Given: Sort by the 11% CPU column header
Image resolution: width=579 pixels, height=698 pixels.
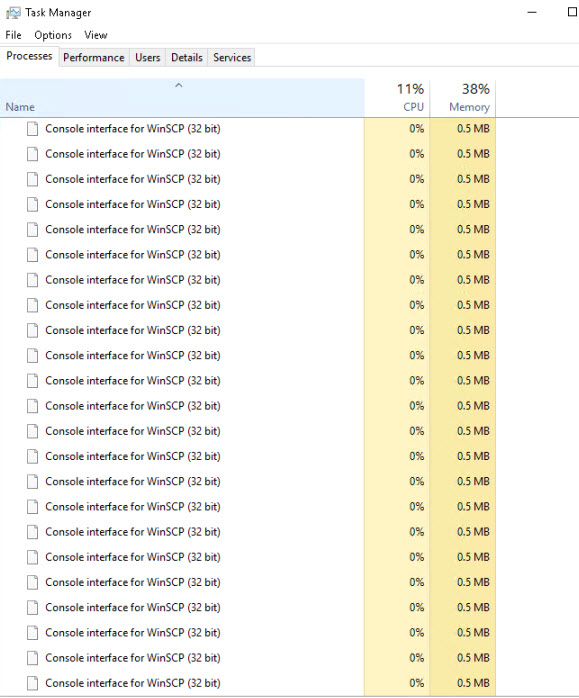Looking at the screenshot, I should tap(397, 98).
